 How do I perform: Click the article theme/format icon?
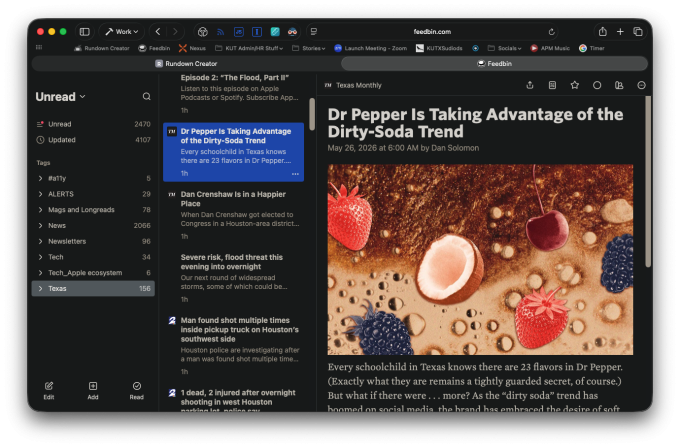(x=619, y=85)
